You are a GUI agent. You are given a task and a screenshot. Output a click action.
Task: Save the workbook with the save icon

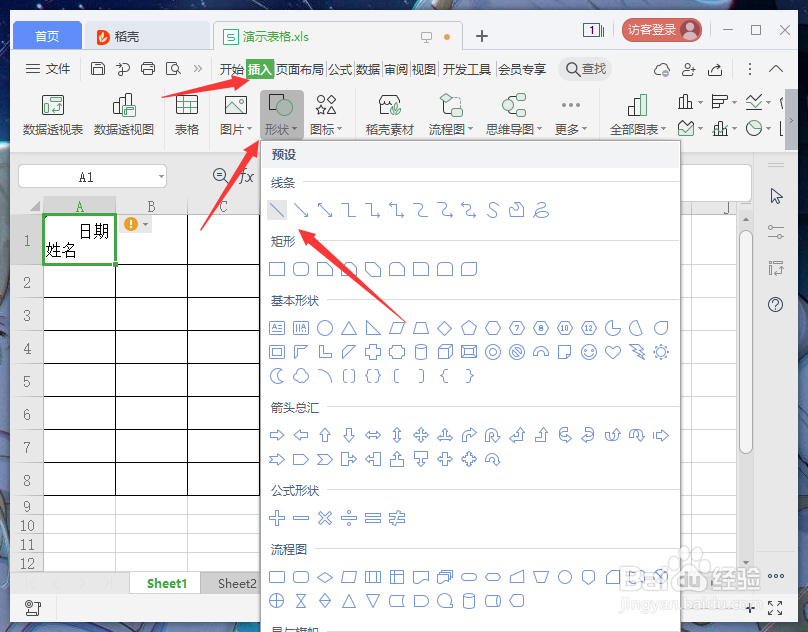(x=97, y=69)
